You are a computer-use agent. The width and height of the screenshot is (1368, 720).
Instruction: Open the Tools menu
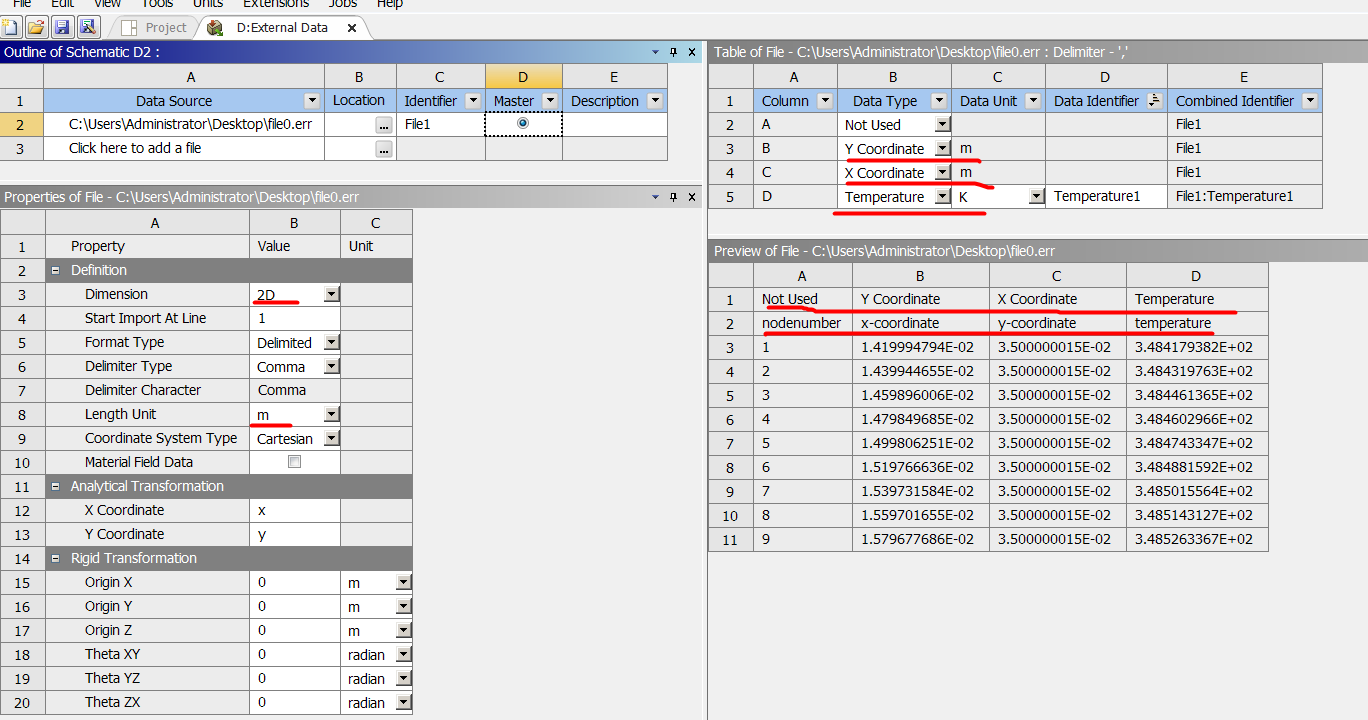(x=158, y=4)
